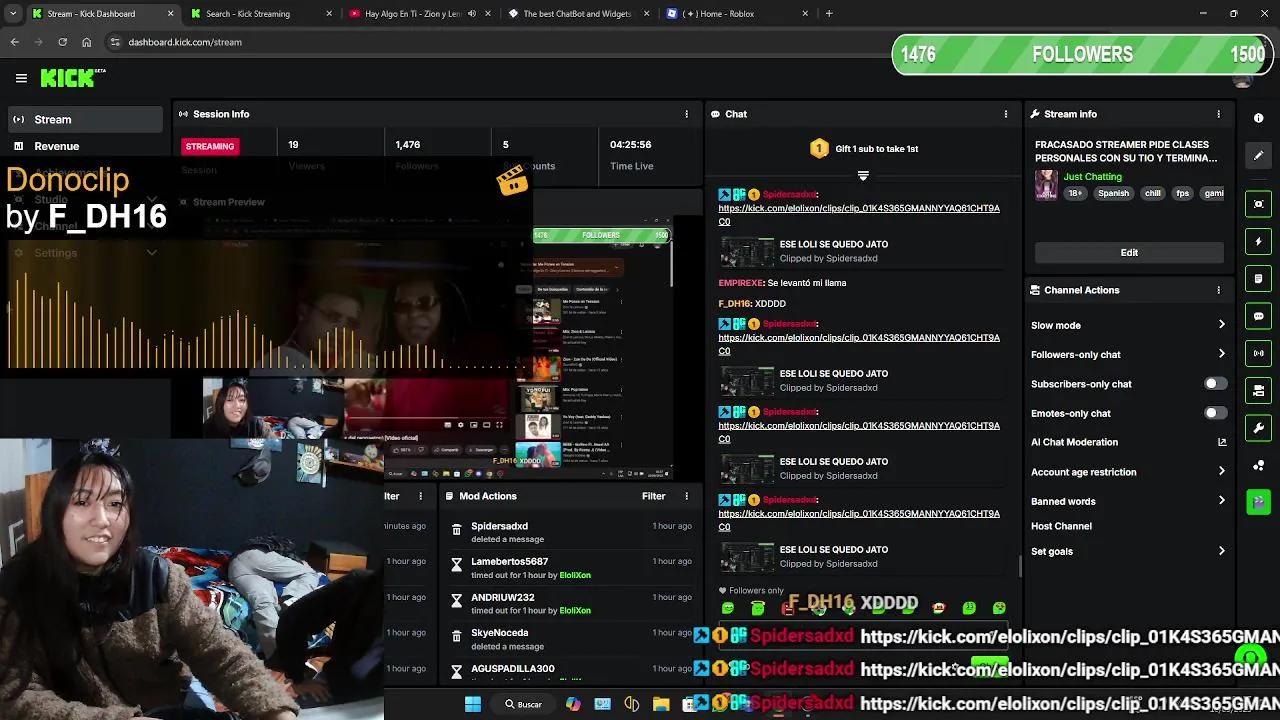This screenshot has height=720, width=1280.
Task: Open a new browser tab
Action: 829,14
